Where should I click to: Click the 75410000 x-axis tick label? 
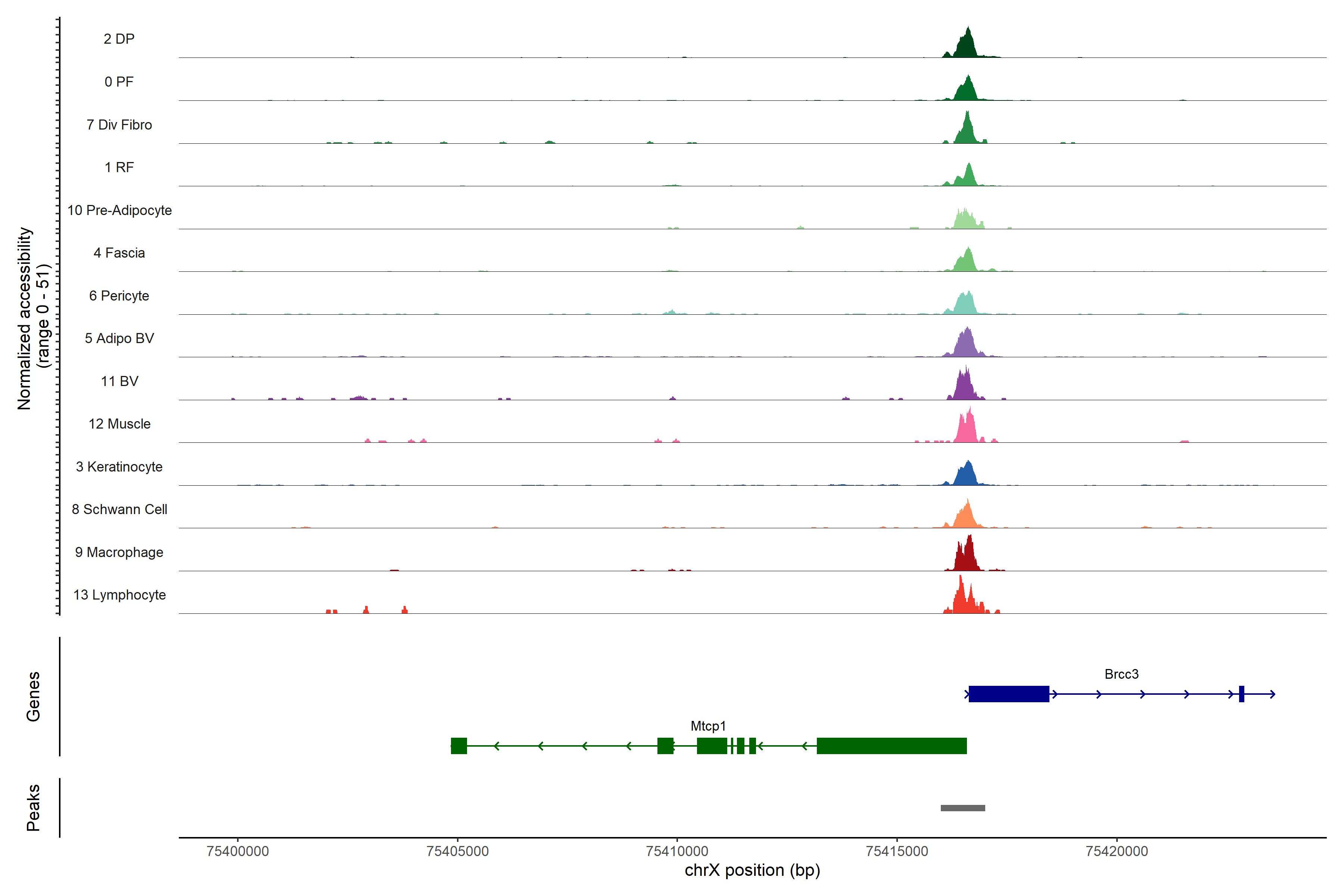click(677, 851)
